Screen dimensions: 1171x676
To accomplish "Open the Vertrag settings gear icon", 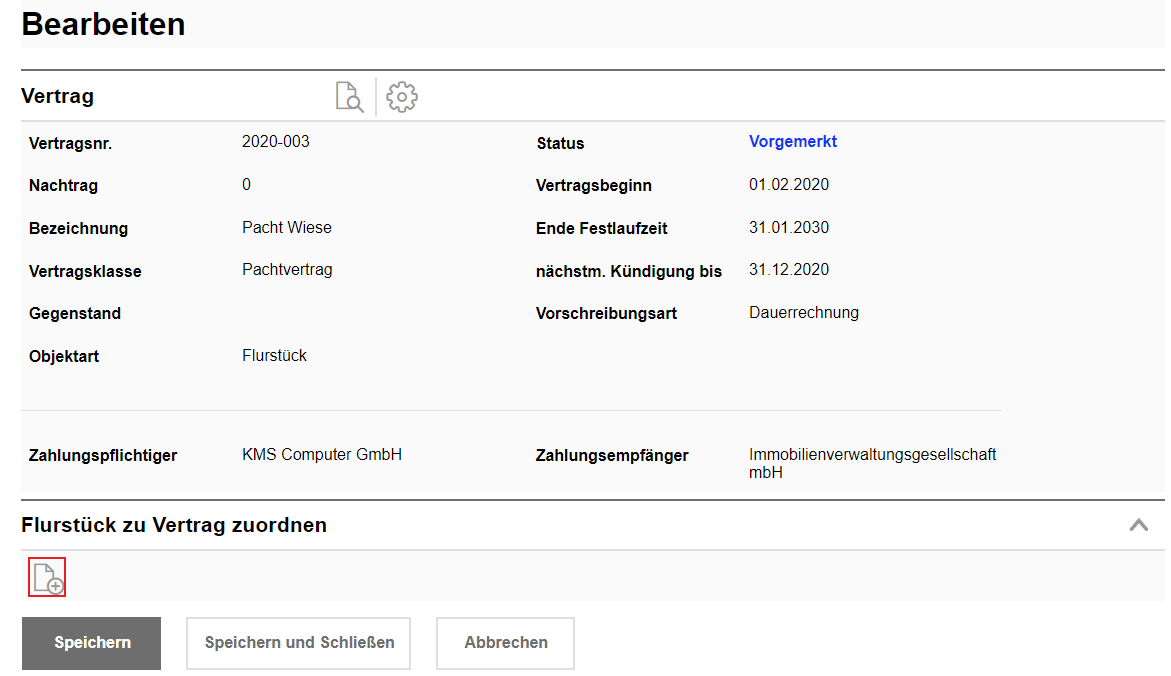I will [402, 97].
